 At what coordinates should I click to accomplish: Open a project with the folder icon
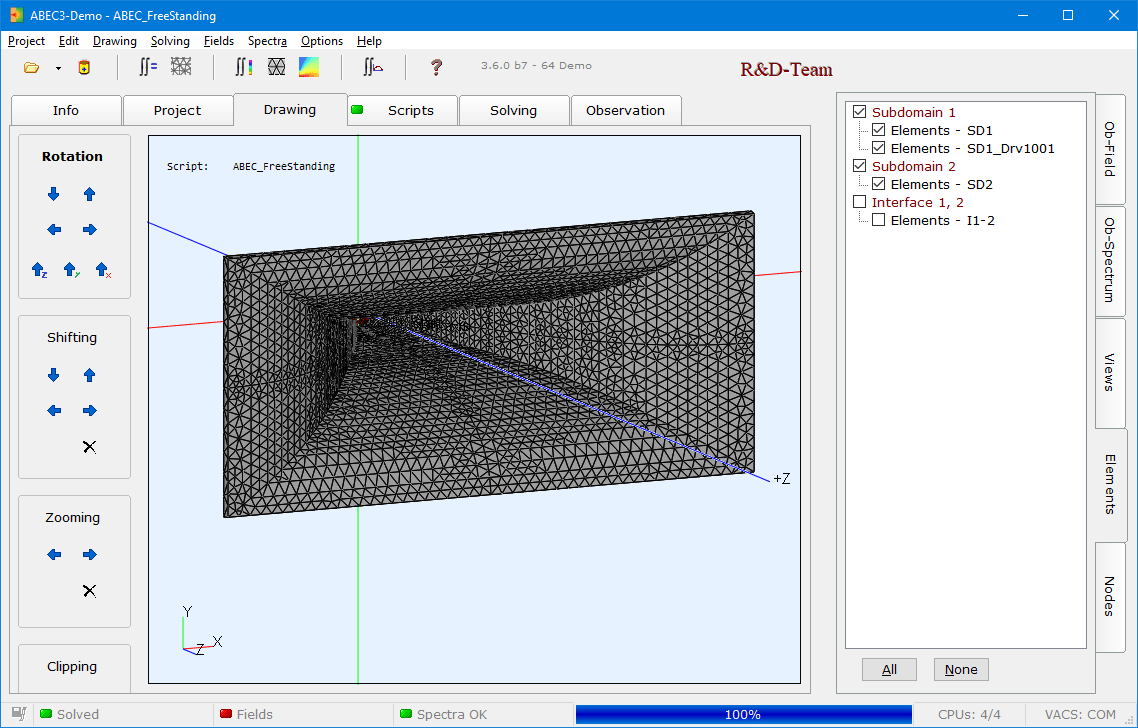tap(31, 68)
